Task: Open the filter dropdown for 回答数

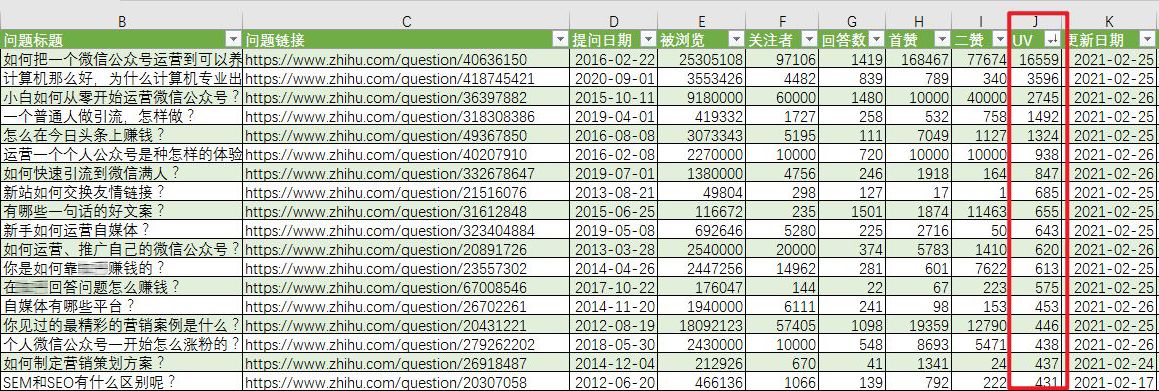Action: pos(877,40)
